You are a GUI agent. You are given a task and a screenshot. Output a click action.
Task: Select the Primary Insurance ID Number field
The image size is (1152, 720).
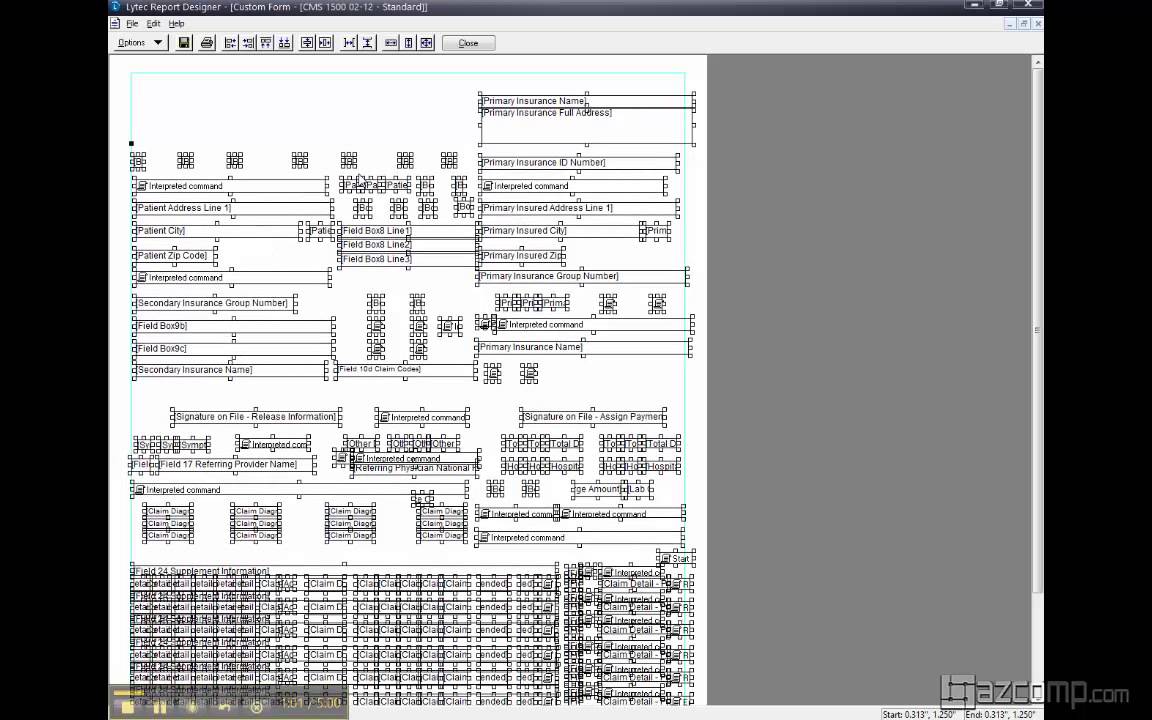pos(579,162)
